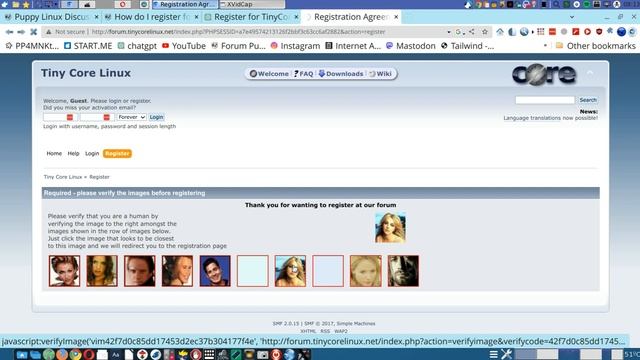Image resolution: width=640 pixels, height=360 pixels.
Task: Open the YouTube bookmark
Action: (184, 46)
